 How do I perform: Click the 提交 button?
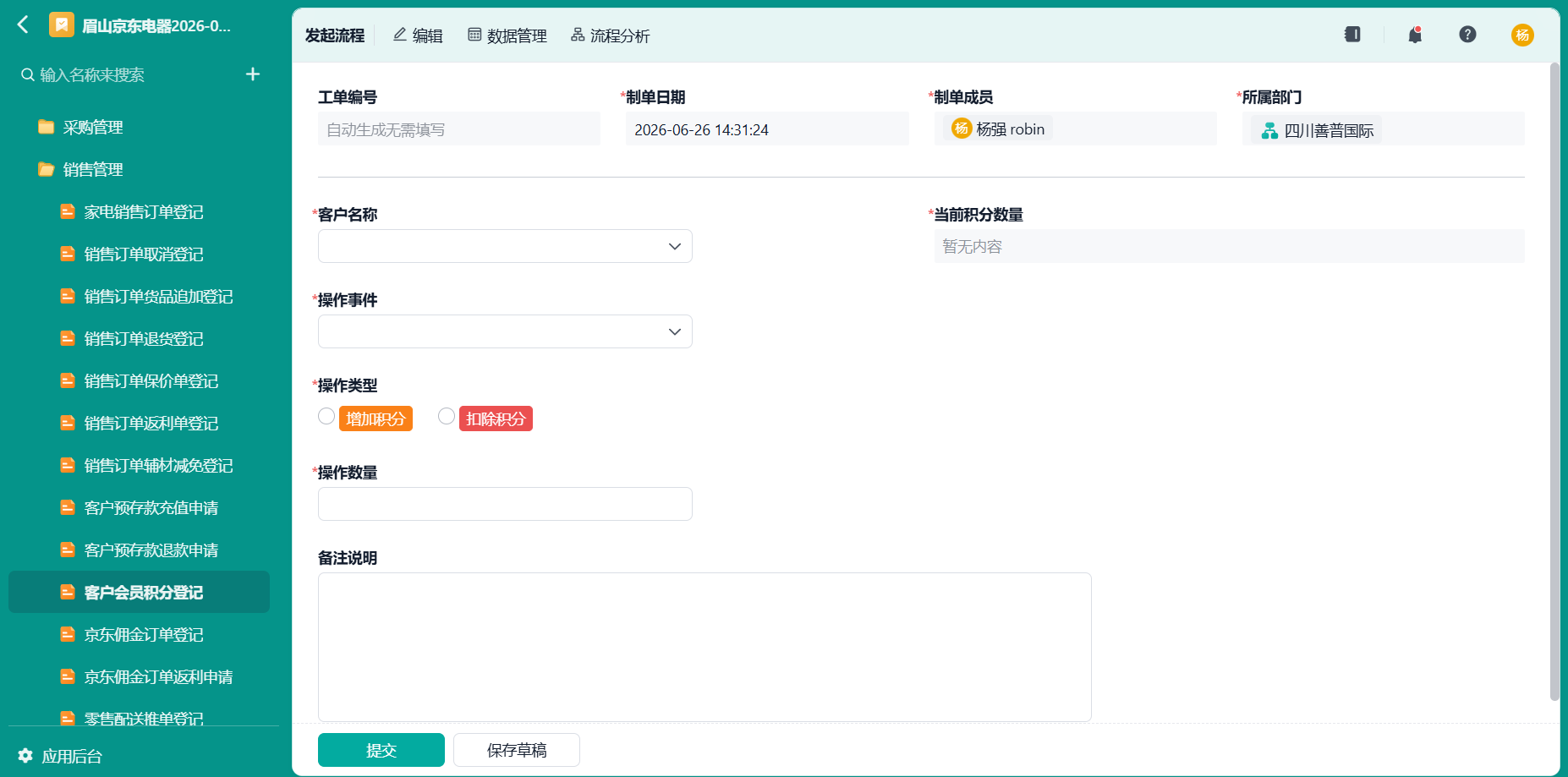point(381,750)
